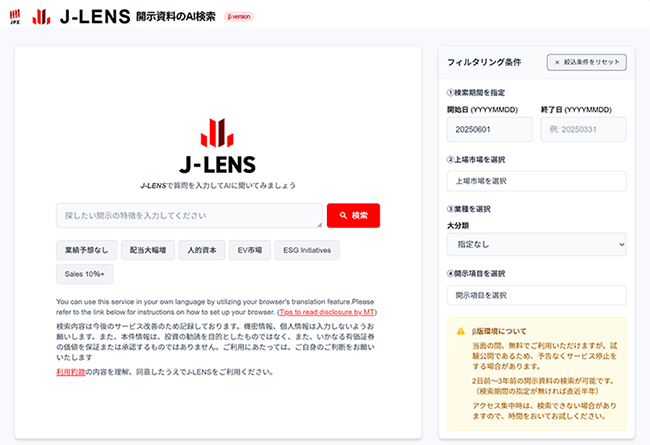
Task: Click the red 検索 search button
Action: (353, 215)
